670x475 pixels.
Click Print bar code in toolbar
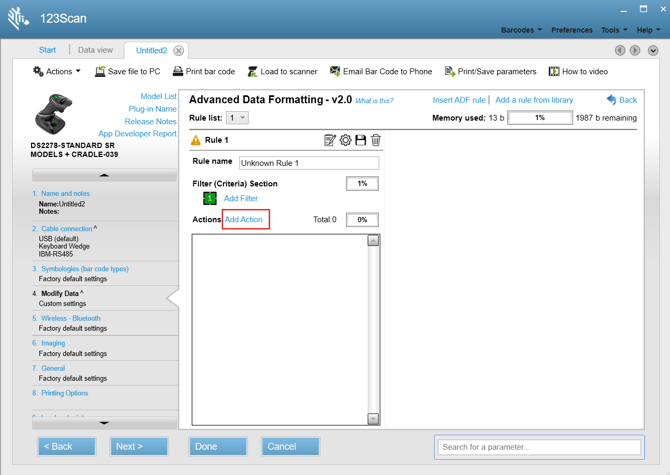click(x=203, y=72)
